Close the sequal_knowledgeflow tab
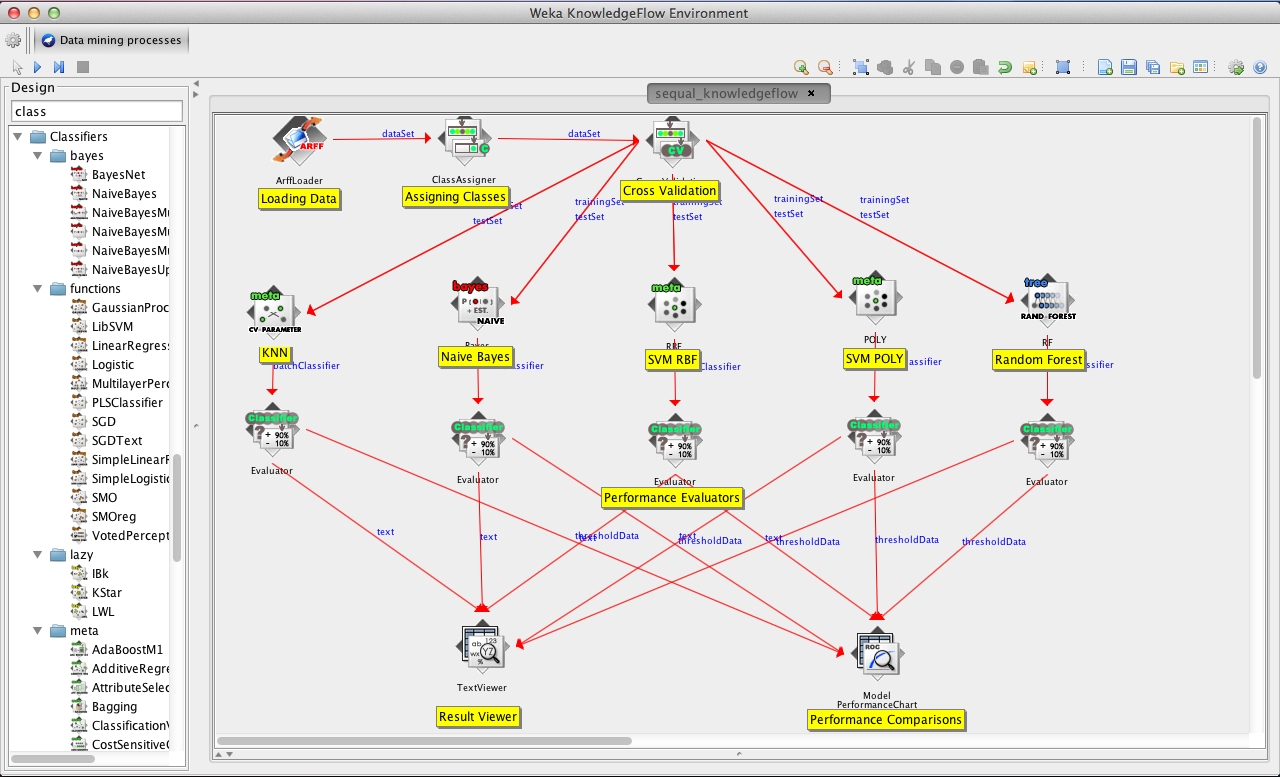This screenshot has width=1280, height=777. click(x=811, y=93)
